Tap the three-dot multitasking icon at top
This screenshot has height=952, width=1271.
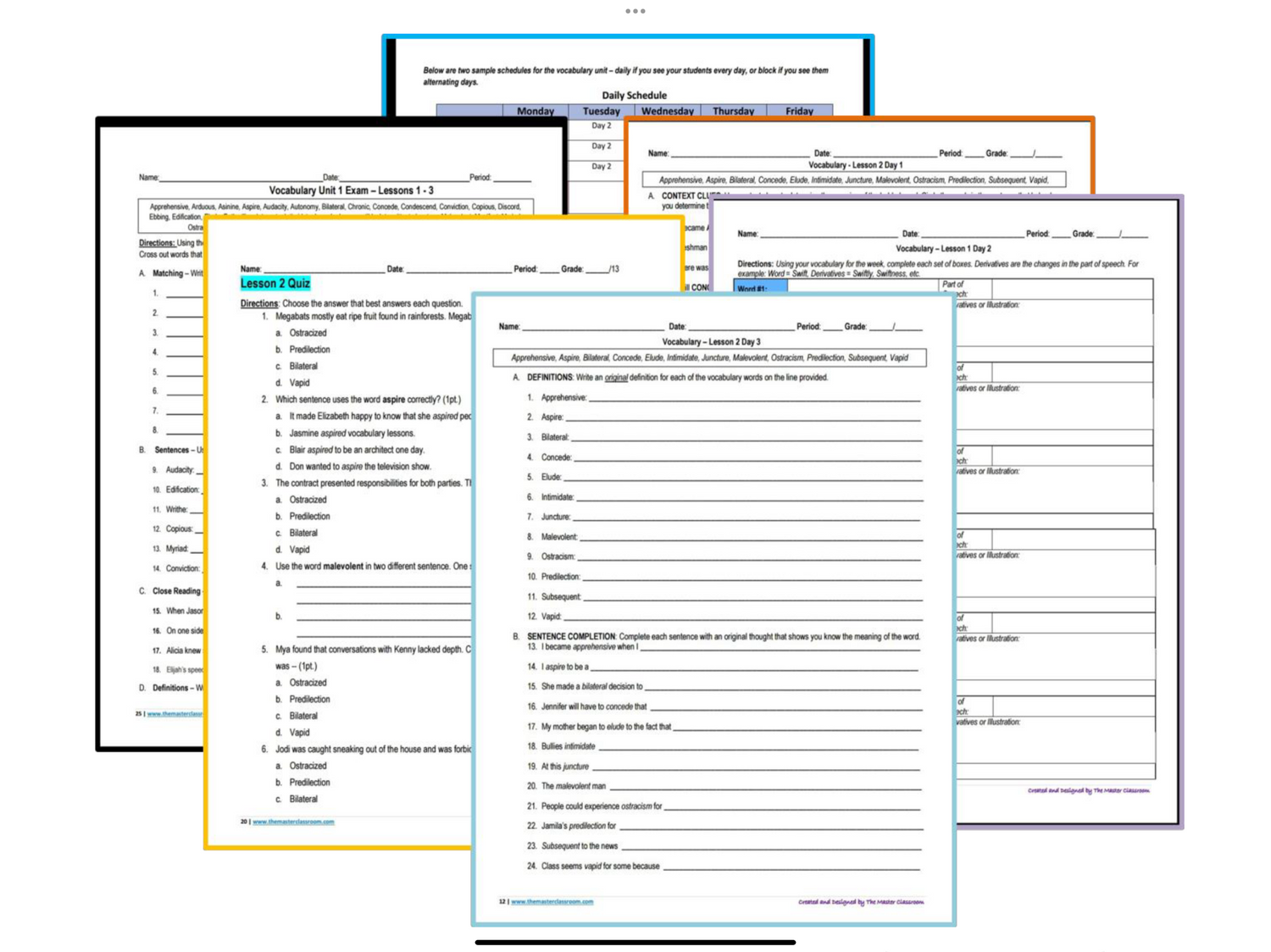coord(635,11)
